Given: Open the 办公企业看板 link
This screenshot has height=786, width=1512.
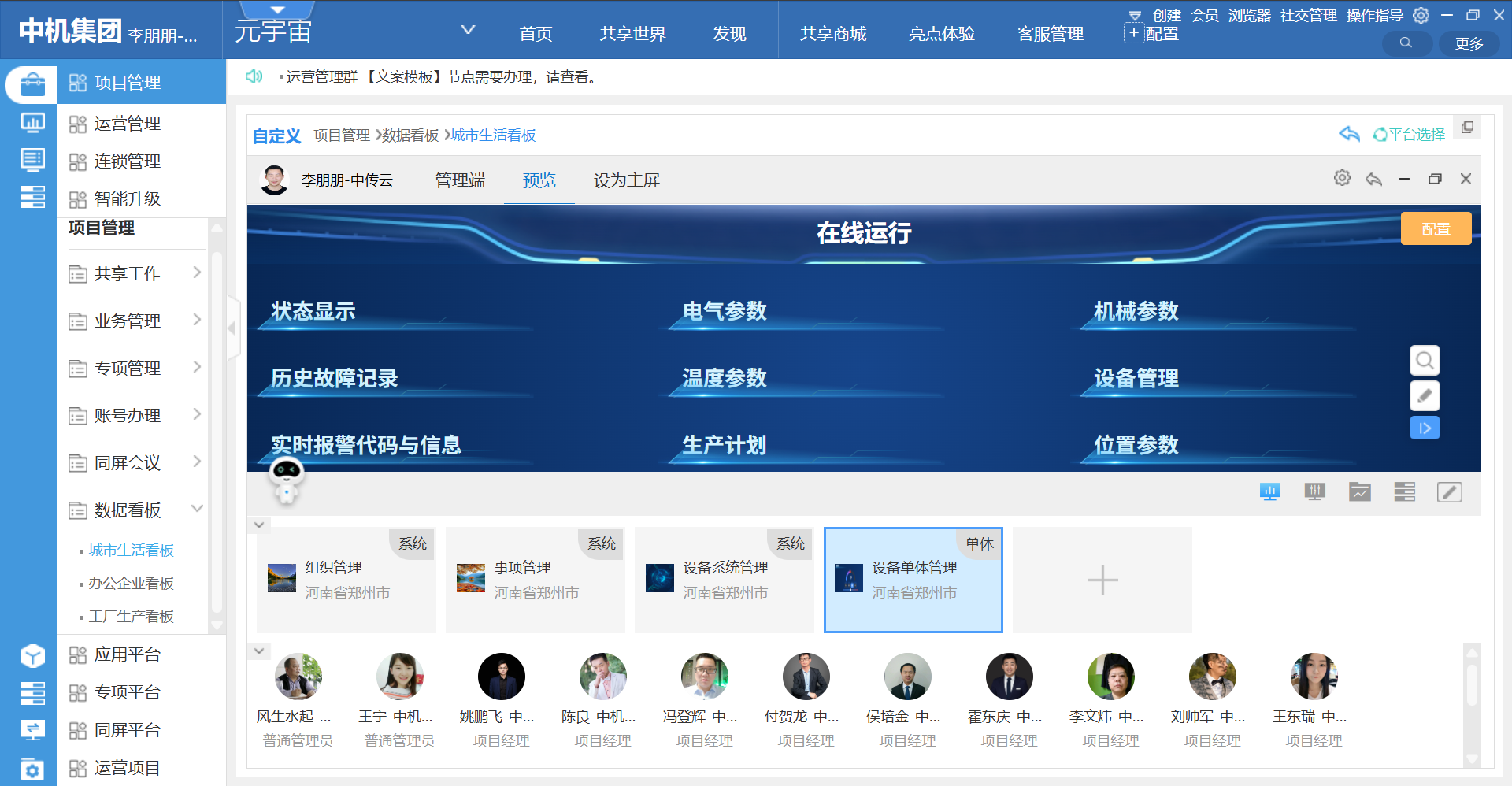Looking at the screenshot, I should click(131, 584).
